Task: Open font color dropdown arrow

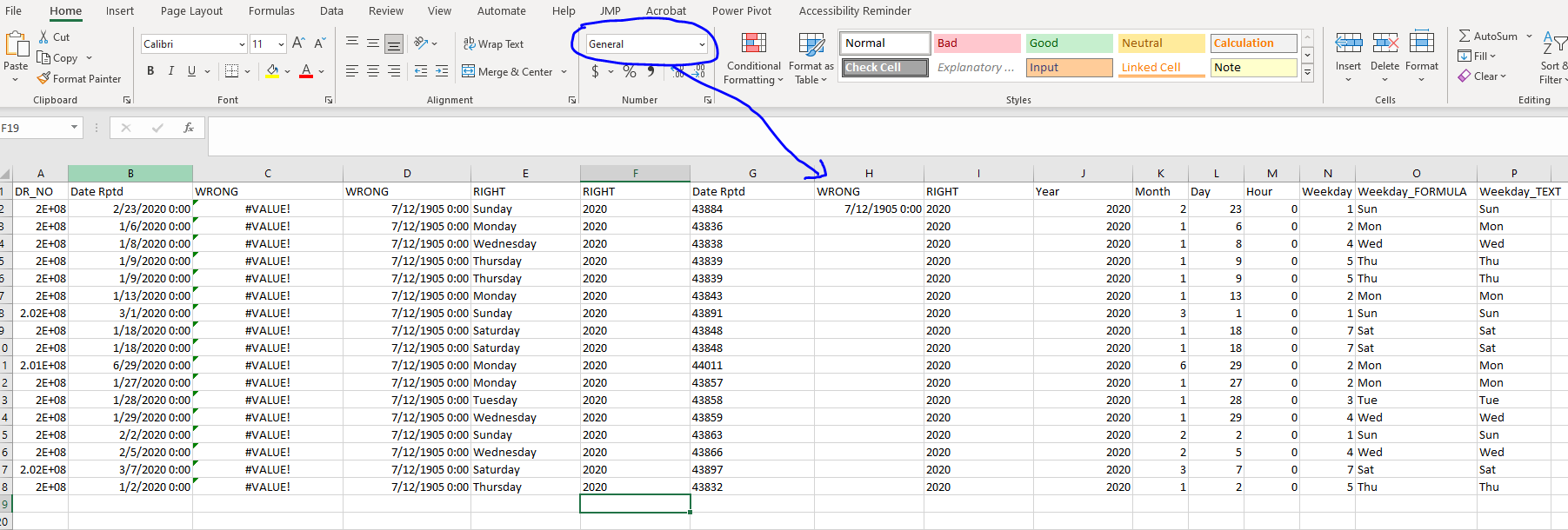Action: 321,71
